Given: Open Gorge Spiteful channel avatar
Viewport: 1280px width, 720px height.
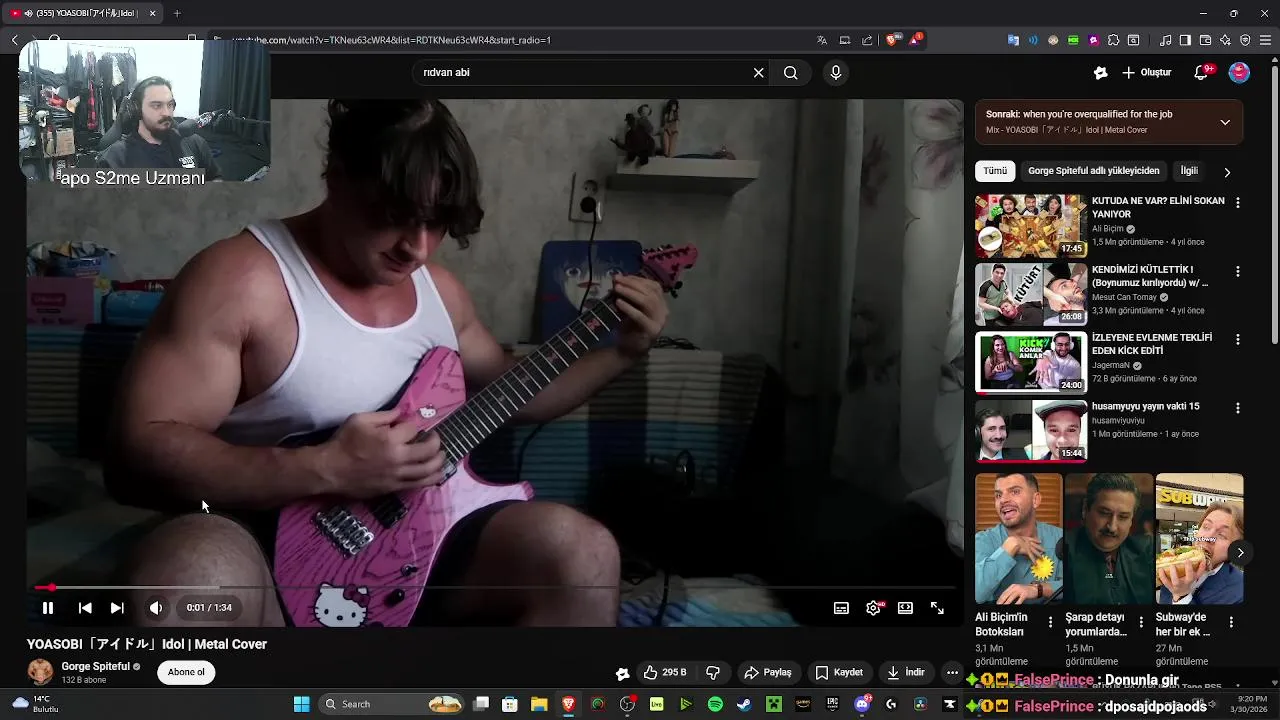Looking at the screenshot, I should pyautogui.click(x=40, y=672).
